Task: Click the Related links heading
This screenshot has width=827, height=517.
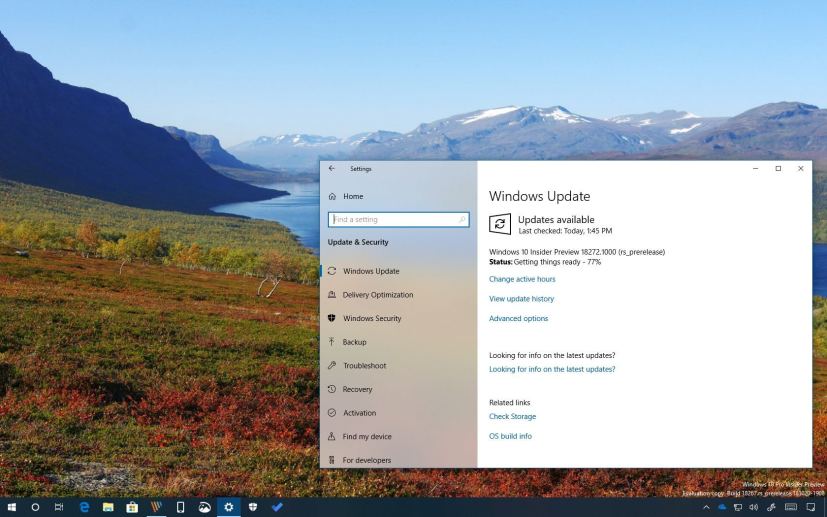Action: [x=509, y=403]
